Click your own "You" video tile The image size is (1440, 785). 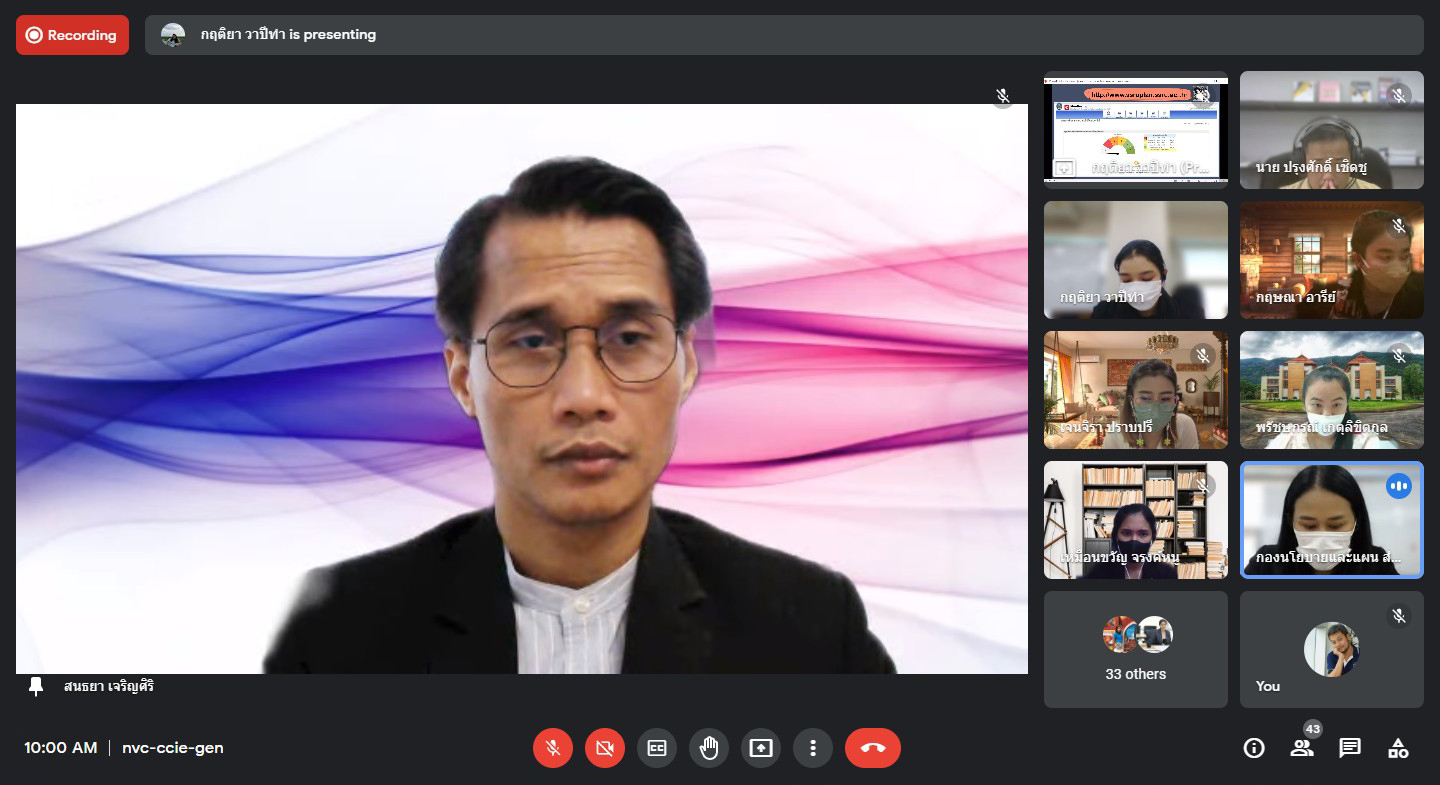pyautogui.click(x=1331, y=650)
